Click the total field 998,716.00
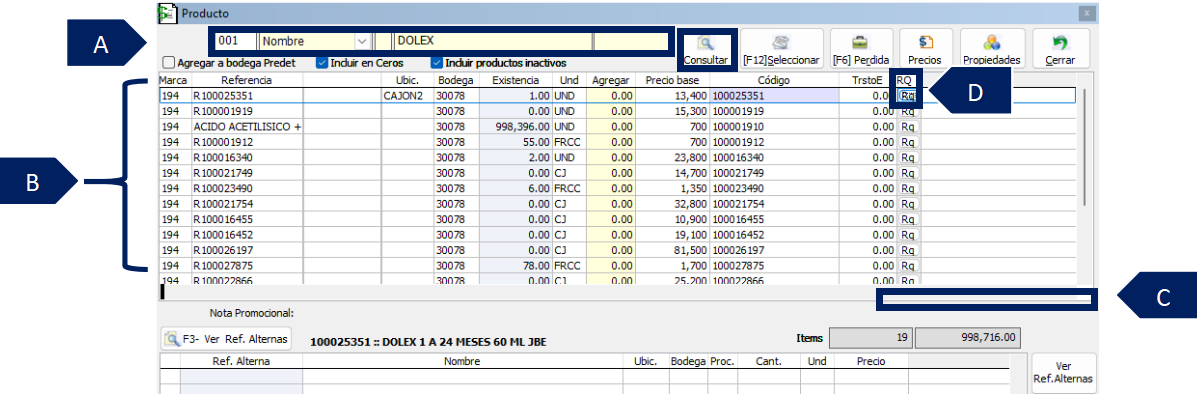 968,337
